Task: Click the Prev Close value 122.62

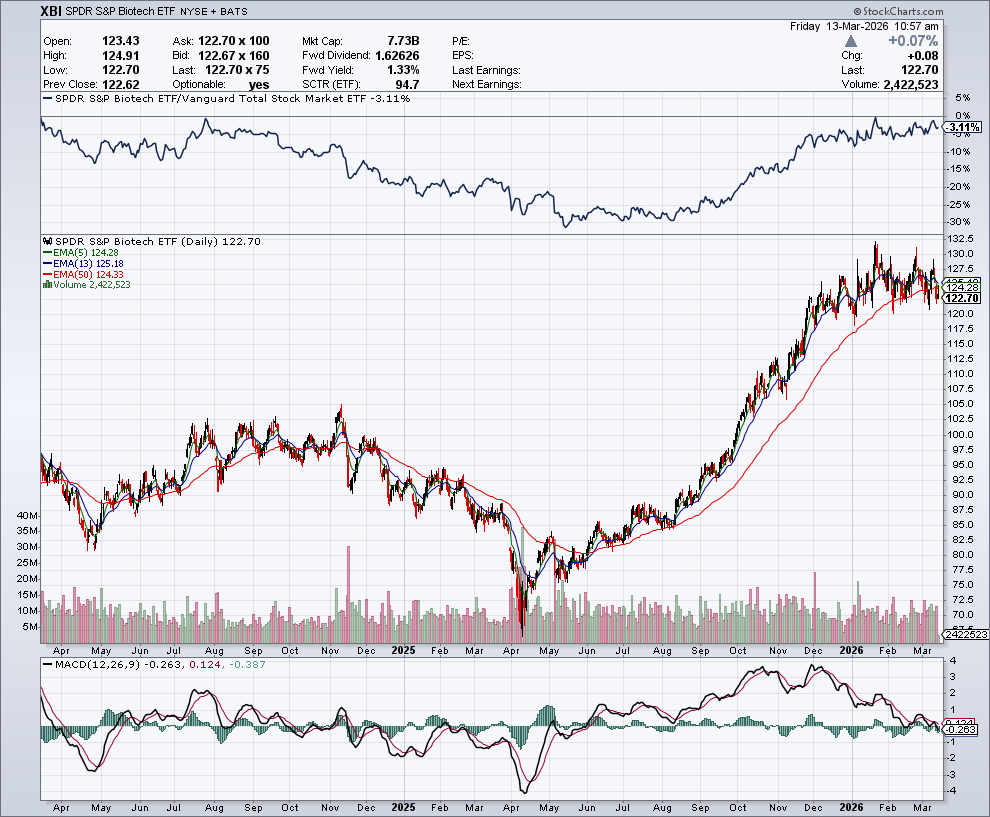Action: (x=121, y=85)
